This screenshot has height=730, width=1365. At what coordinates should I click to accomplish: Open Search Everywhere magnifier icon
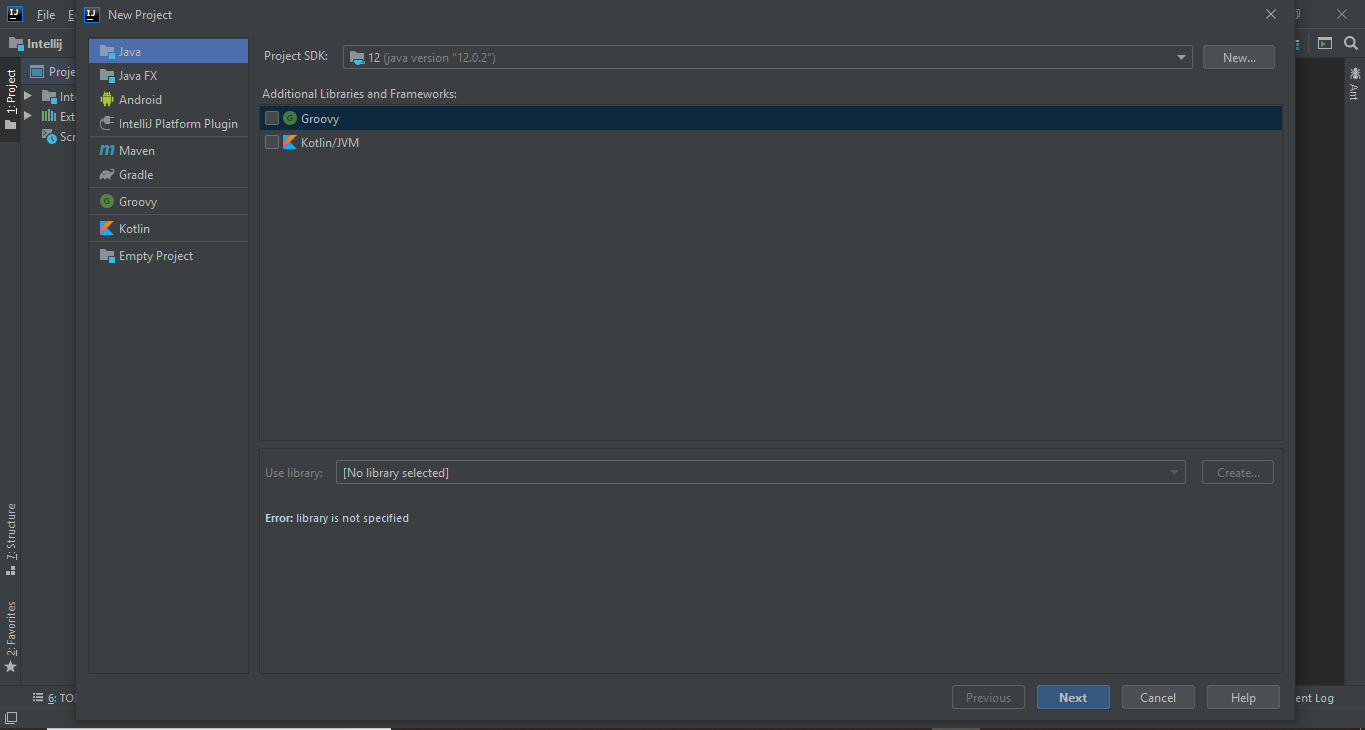click(1350, 43)
